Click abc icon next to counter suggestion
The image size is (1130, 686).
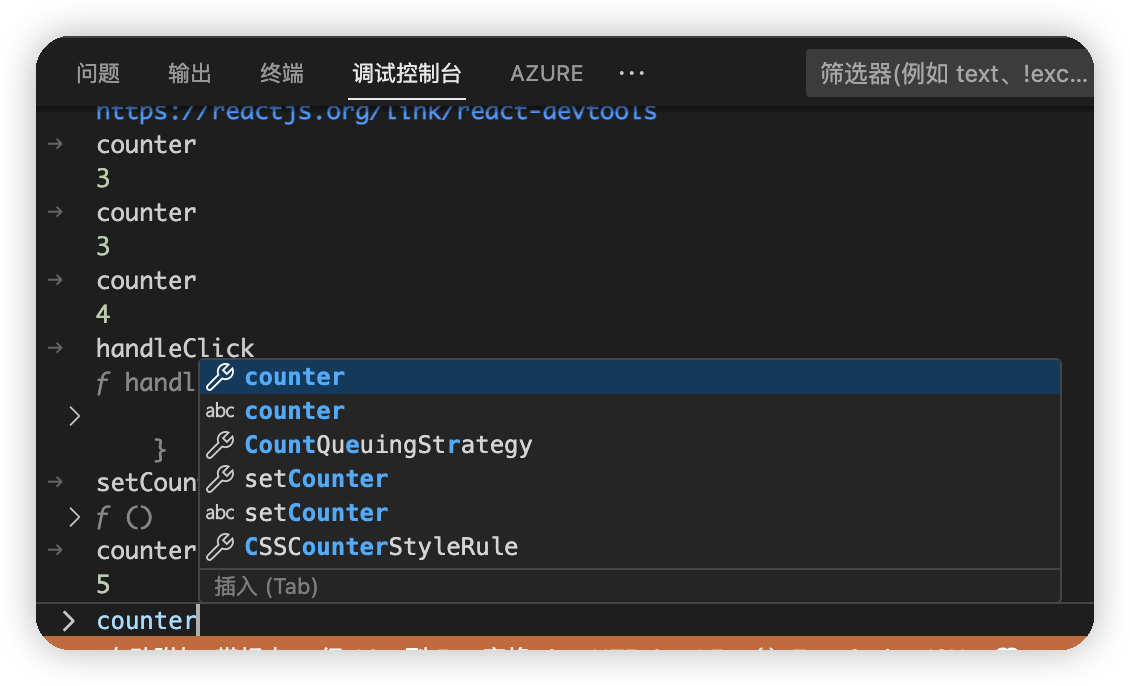(x=219, y=411)
